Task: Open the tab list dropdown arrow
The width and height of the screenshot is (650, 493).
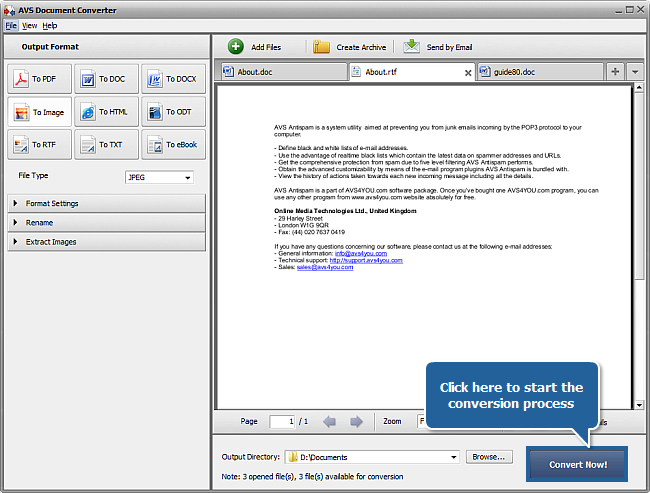Action: [635, 71]
